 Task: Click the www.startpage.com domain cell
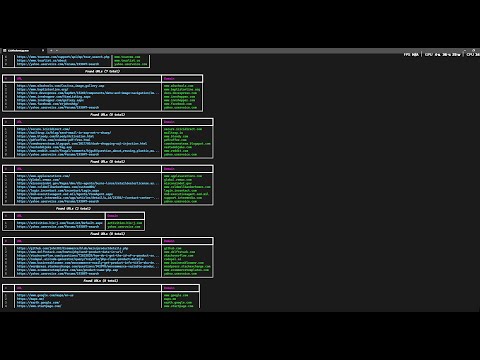click(x=178, y=306)
